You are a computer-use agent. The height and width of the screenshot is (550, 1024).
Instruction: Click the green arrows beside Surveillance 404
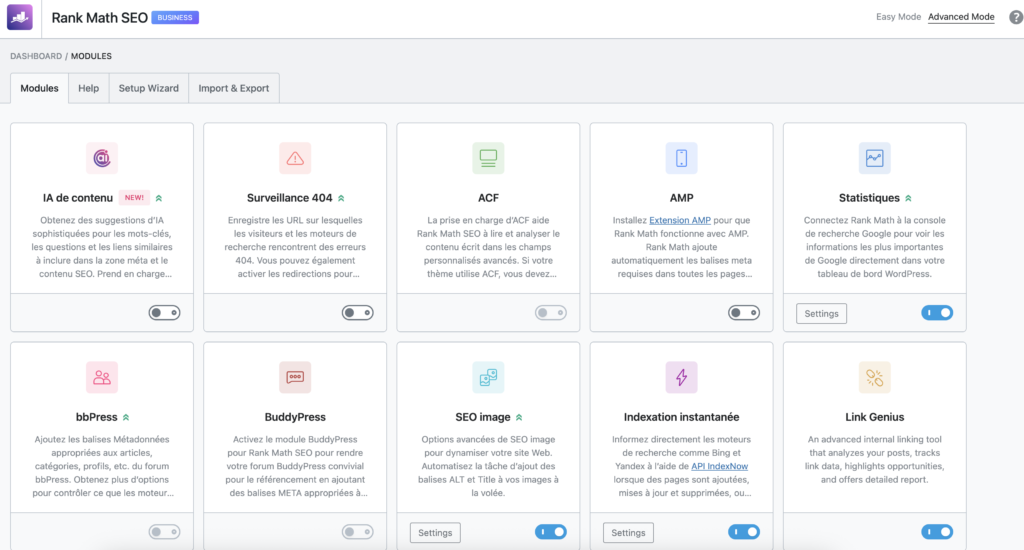coord(341,198)
